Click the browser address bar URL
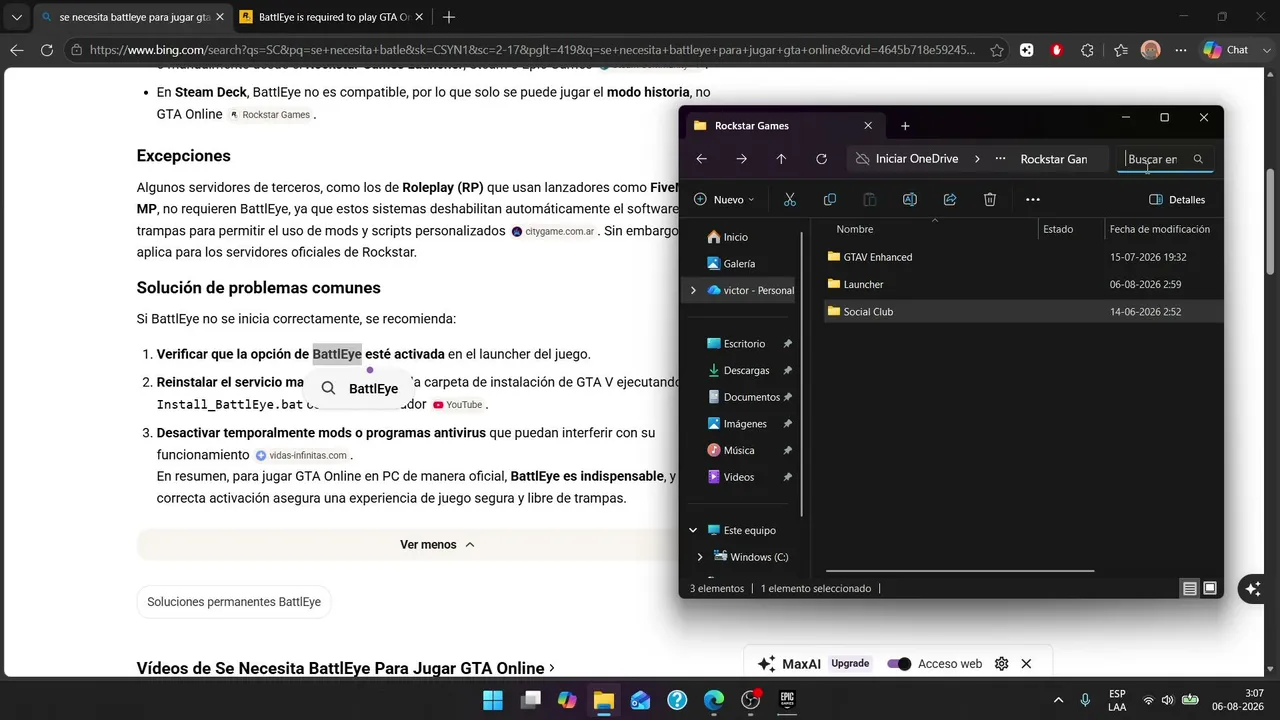Viewport: 1280px width, 720px height. coord(532,50)
